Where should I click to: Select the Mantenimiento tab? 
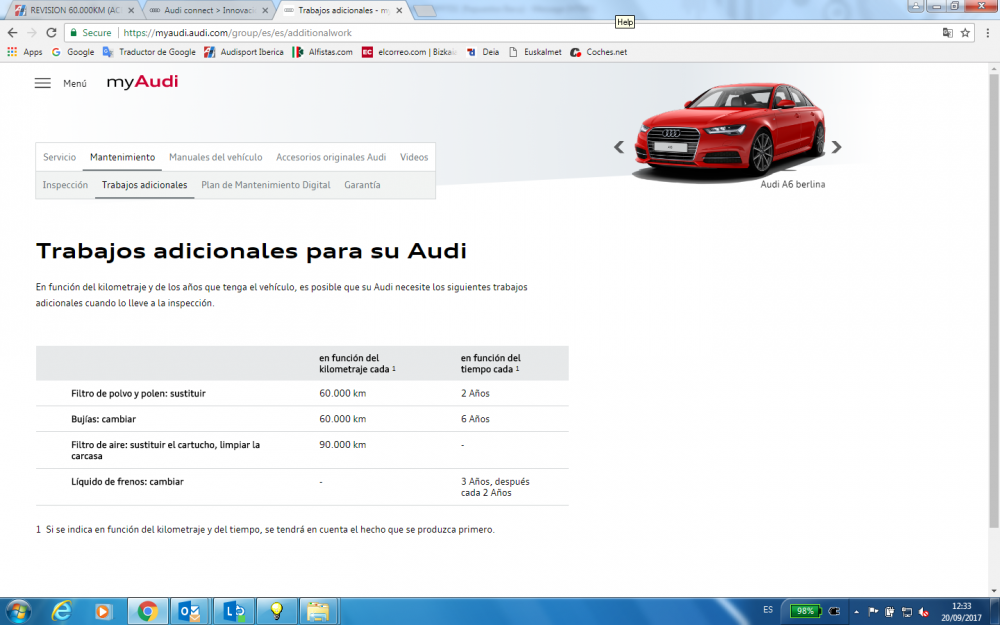122,157
